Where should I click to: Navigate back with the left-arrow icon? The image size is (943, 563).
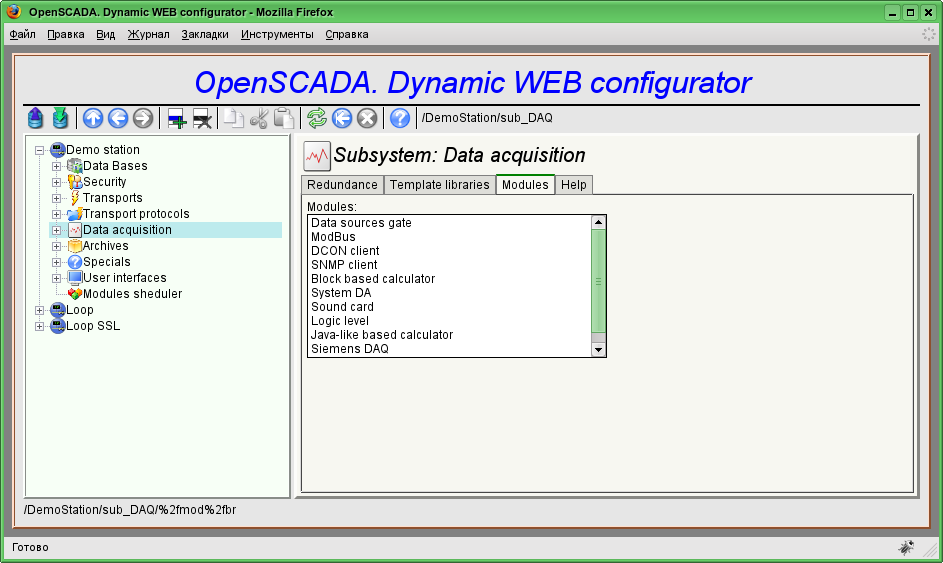tap(118, 118)
